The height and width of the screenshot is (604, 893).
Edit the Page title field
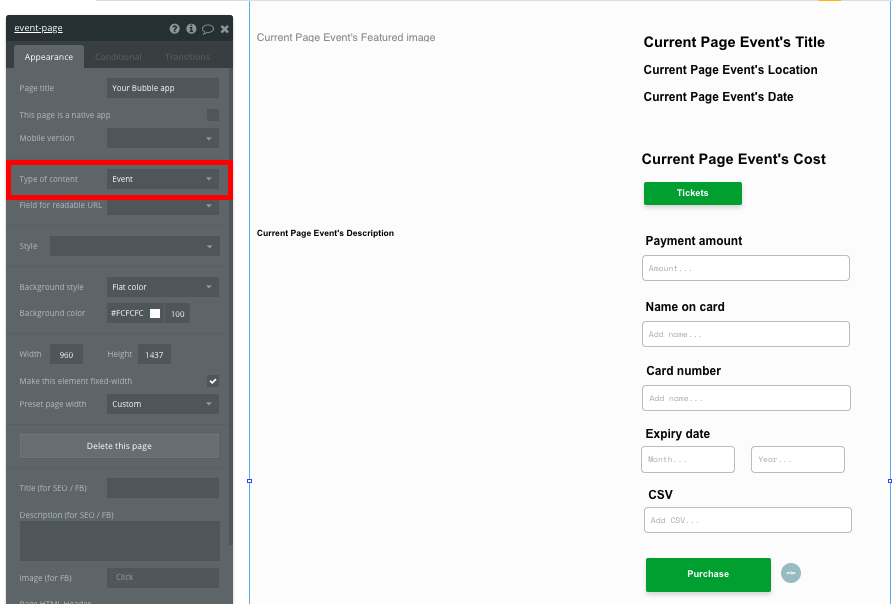[163, 88]
